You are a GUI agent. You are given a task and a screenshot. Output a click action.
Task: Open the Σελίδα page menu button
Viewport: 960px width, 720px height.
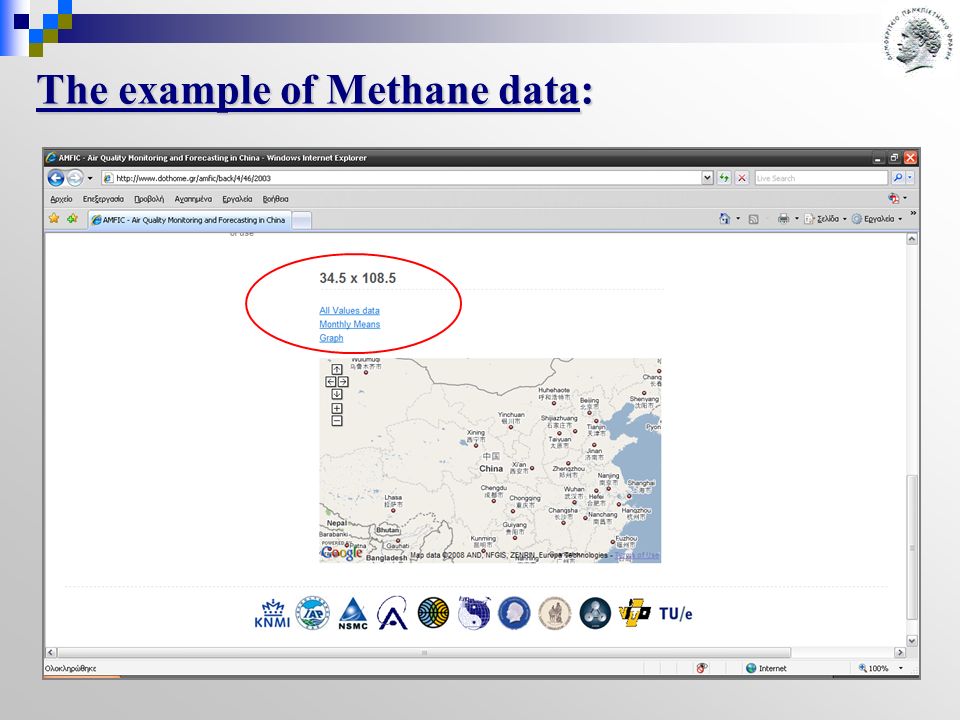point(825,219)
